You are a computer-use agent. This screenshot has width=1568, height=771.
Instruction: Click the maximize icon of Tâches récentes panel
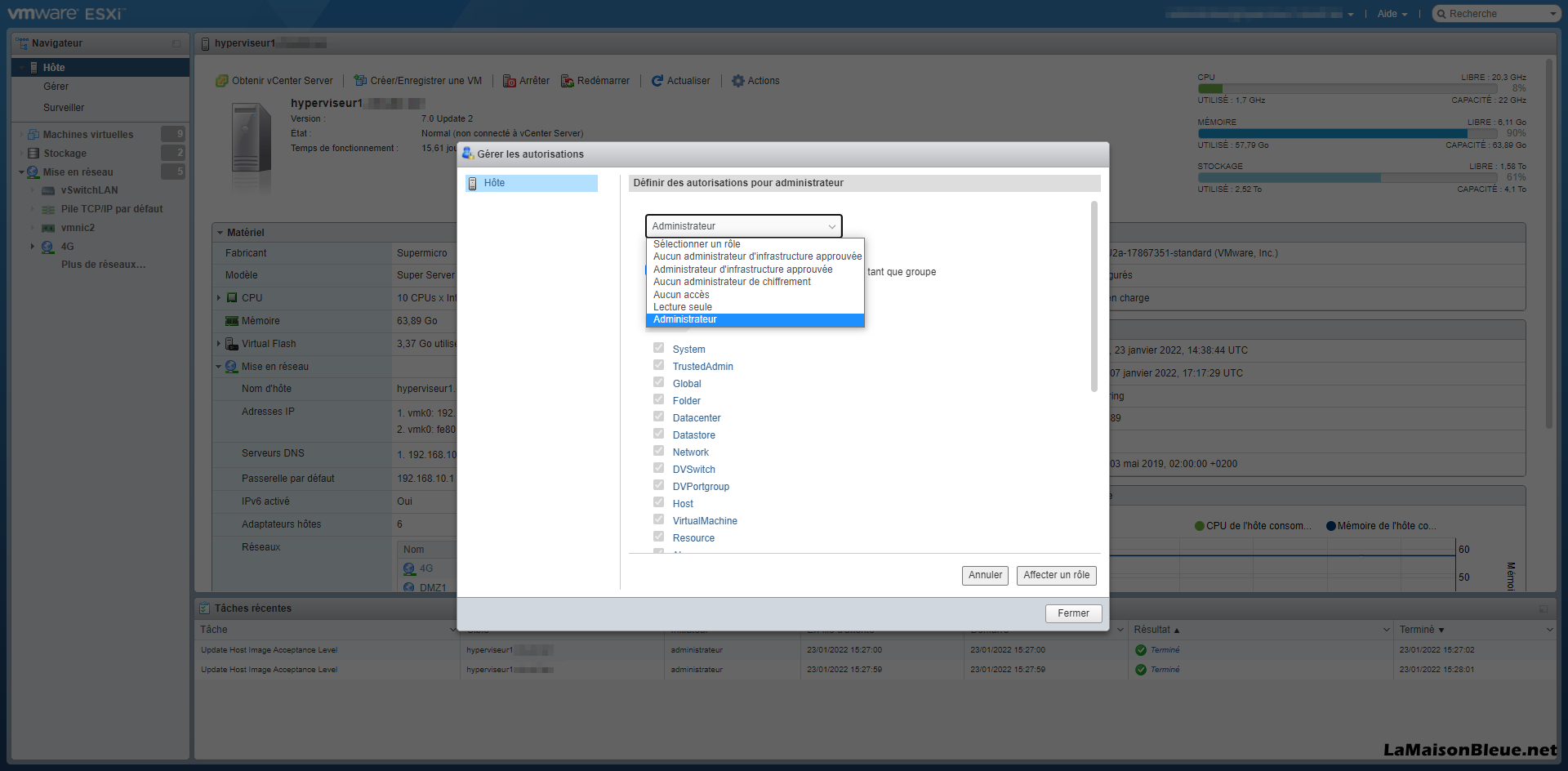tap(1543, 608)
